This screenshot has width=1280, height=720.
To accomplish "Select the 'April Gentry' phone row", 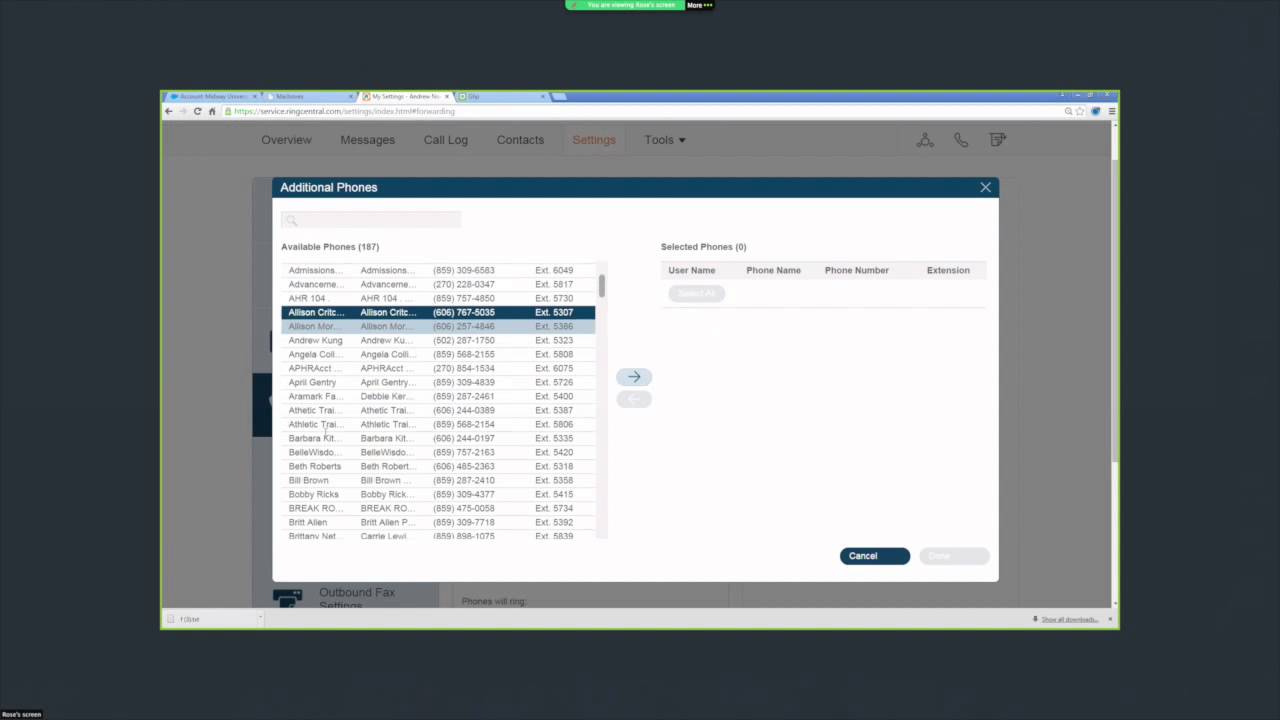I will coord(438,382).
